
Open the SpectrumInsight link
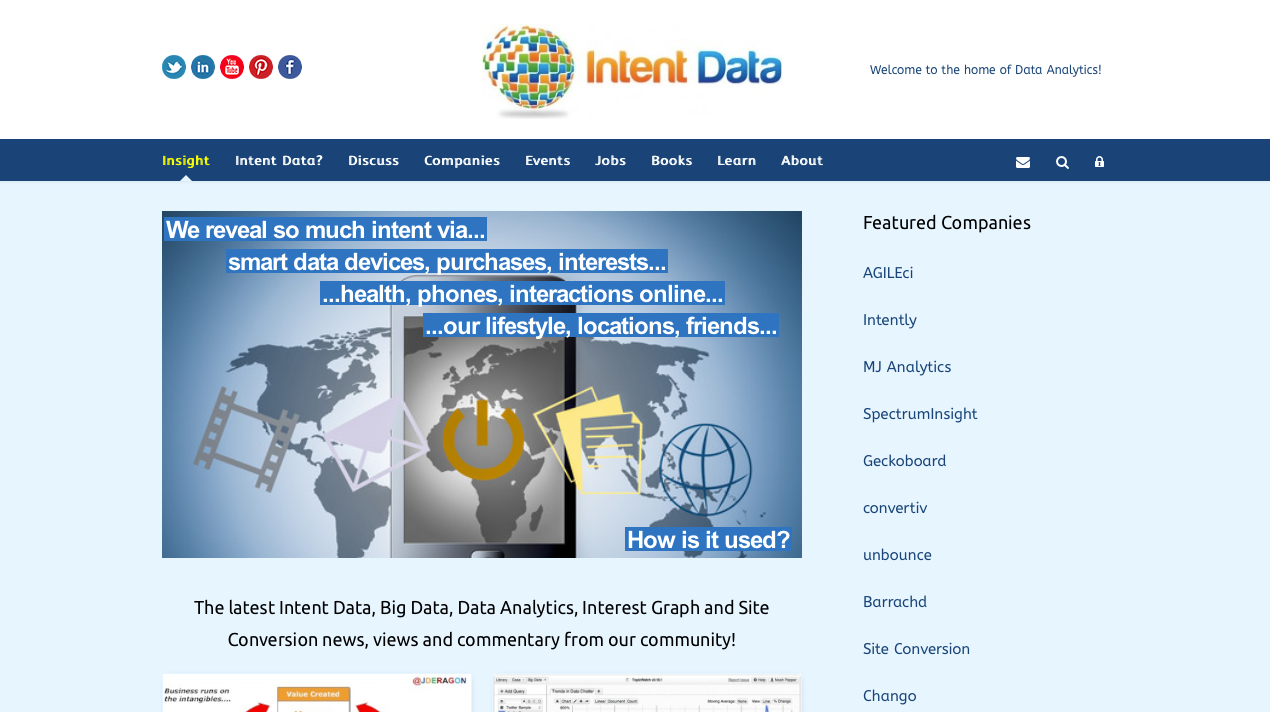pyautogui.click(x=920, y=414)
